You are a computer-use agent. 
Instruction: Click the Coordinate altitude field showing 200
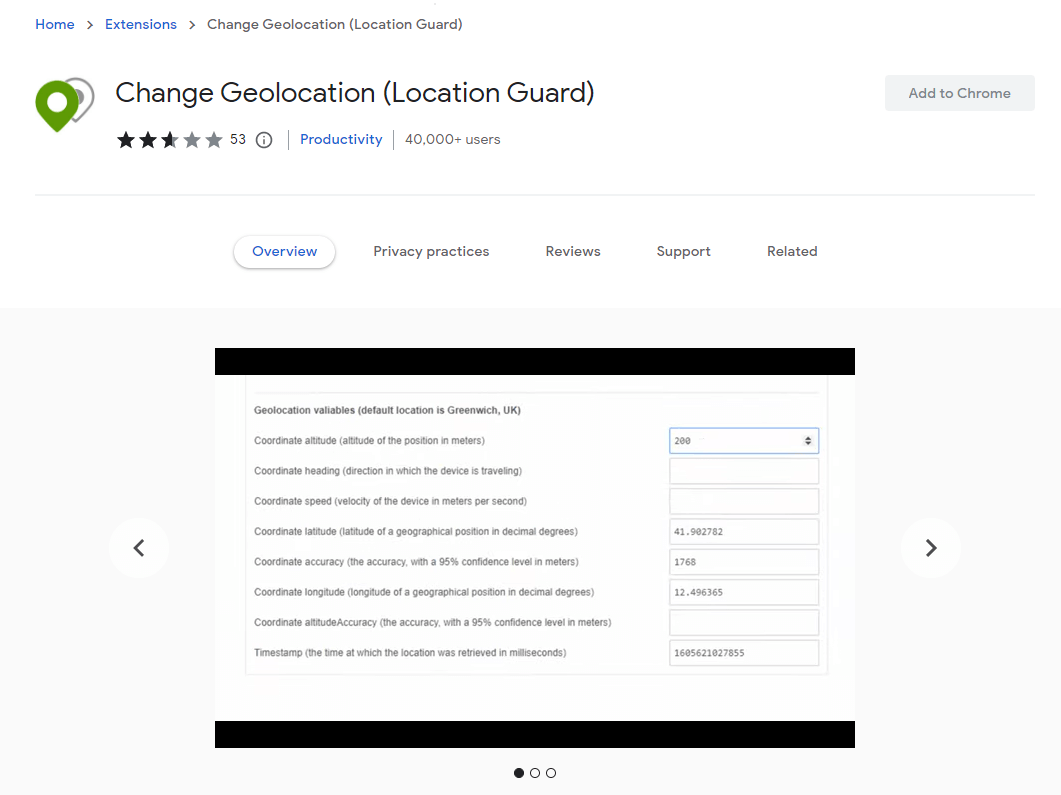click(x=744, y=441)
